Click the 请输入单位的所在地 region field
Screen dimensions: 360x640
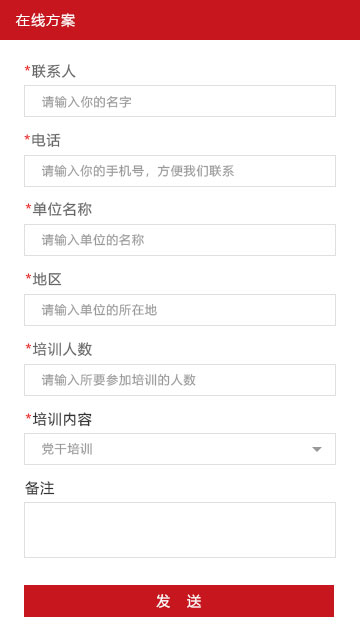pos(180,310)
